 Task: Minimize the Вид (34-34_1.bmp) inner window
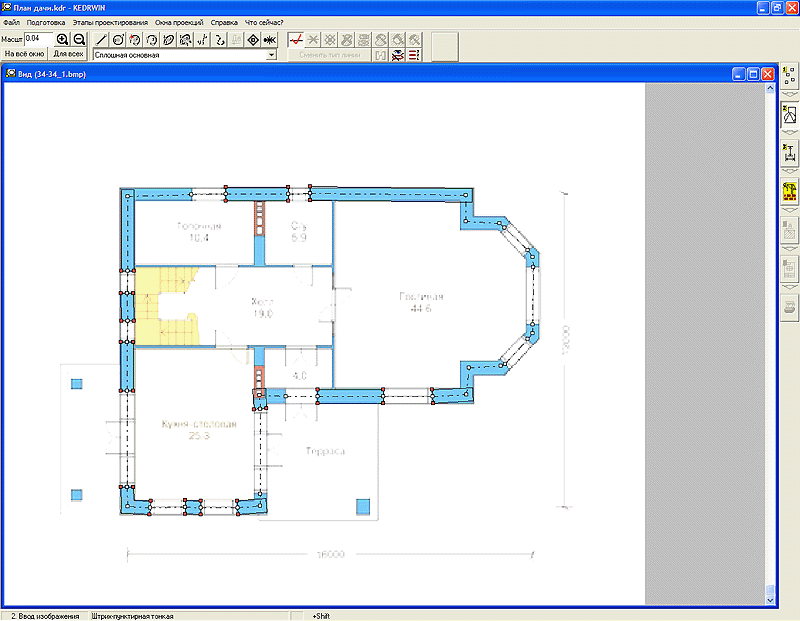pyautogui.click(x=739, y=74)
